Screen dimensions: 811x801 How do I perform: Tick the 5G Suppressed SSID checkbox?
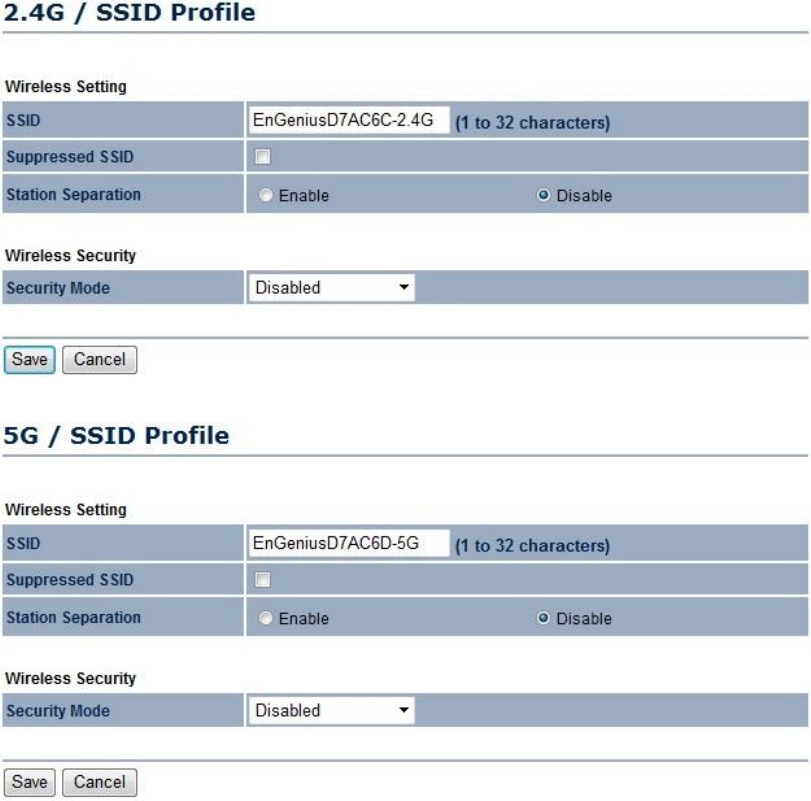point(263,579)
